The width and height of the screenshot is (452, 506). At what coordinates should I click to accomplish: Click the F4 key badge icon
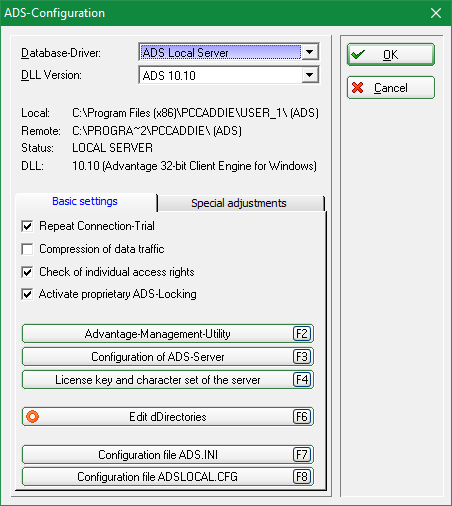point(302,380)
